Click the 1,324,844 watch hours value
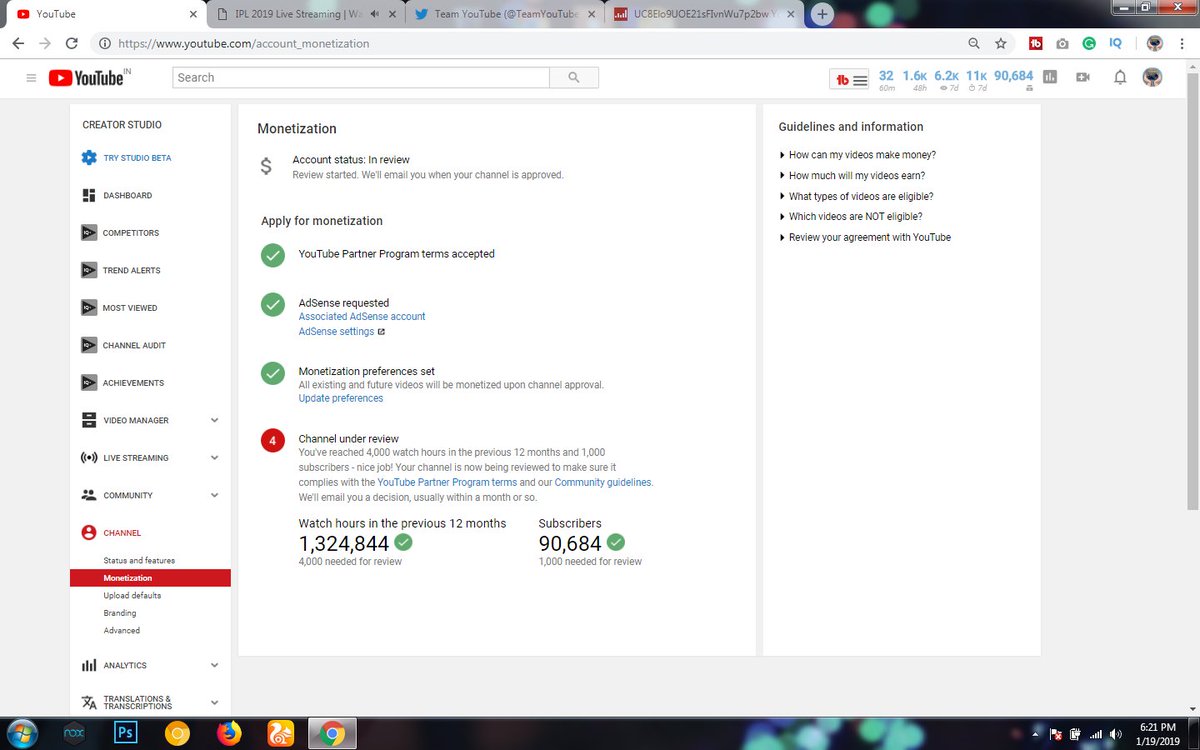The image size is (1200, 750). (x=344, y=543)
